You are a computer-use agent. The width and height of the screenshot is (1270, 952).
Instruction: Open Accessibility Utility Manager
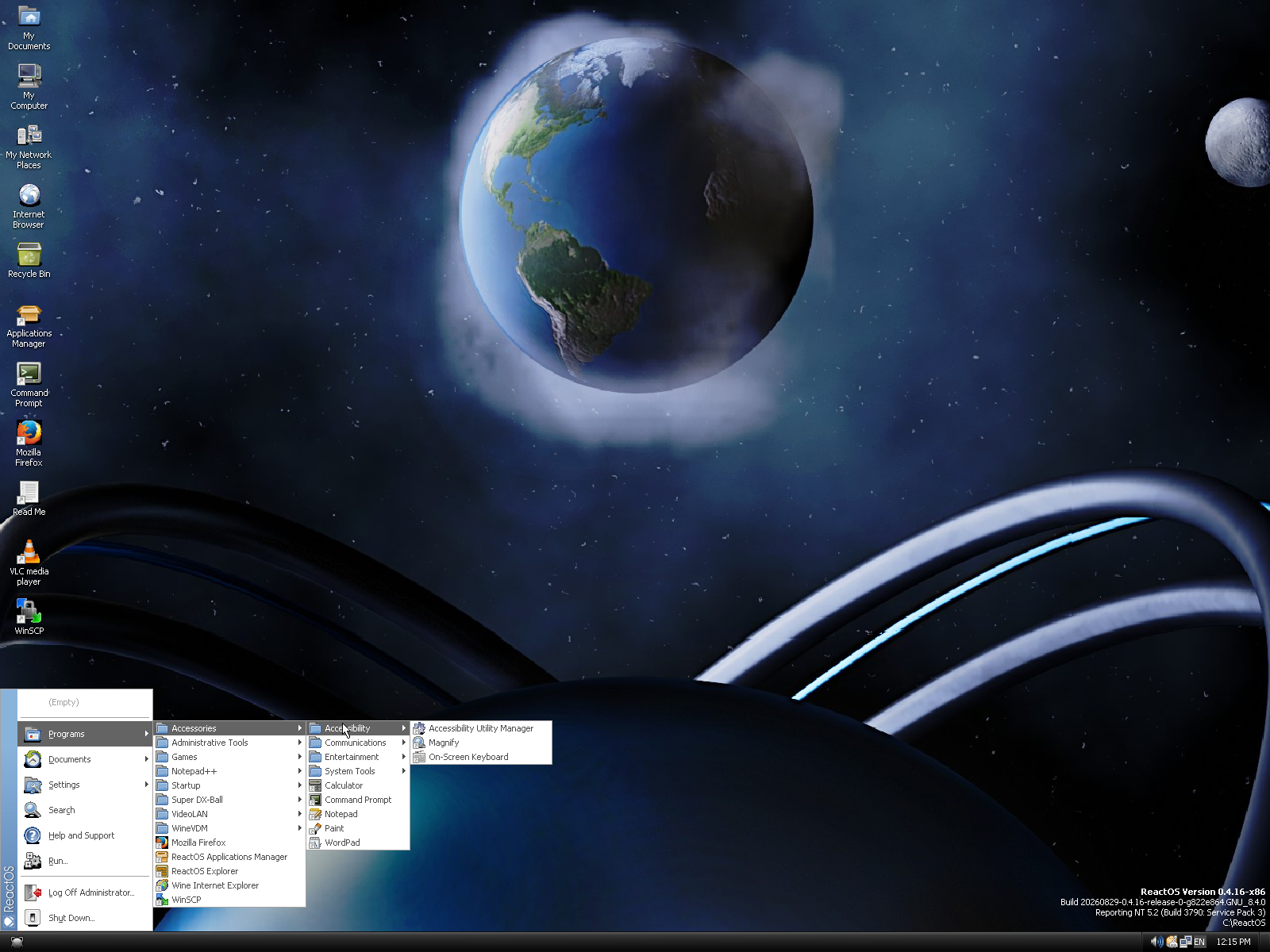(x=481, y=728)
